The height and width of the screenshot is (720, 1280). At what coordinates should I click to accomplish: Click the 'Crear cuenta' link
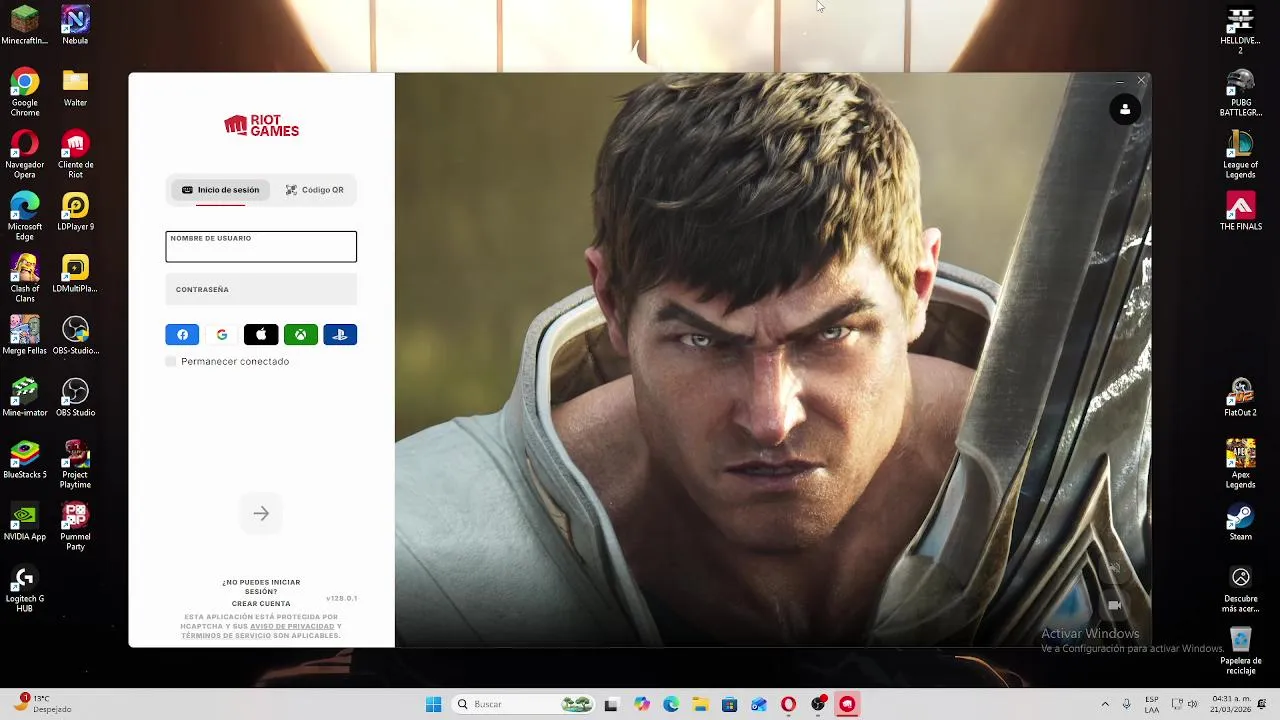pyautogui.click(x=261, y=604)
